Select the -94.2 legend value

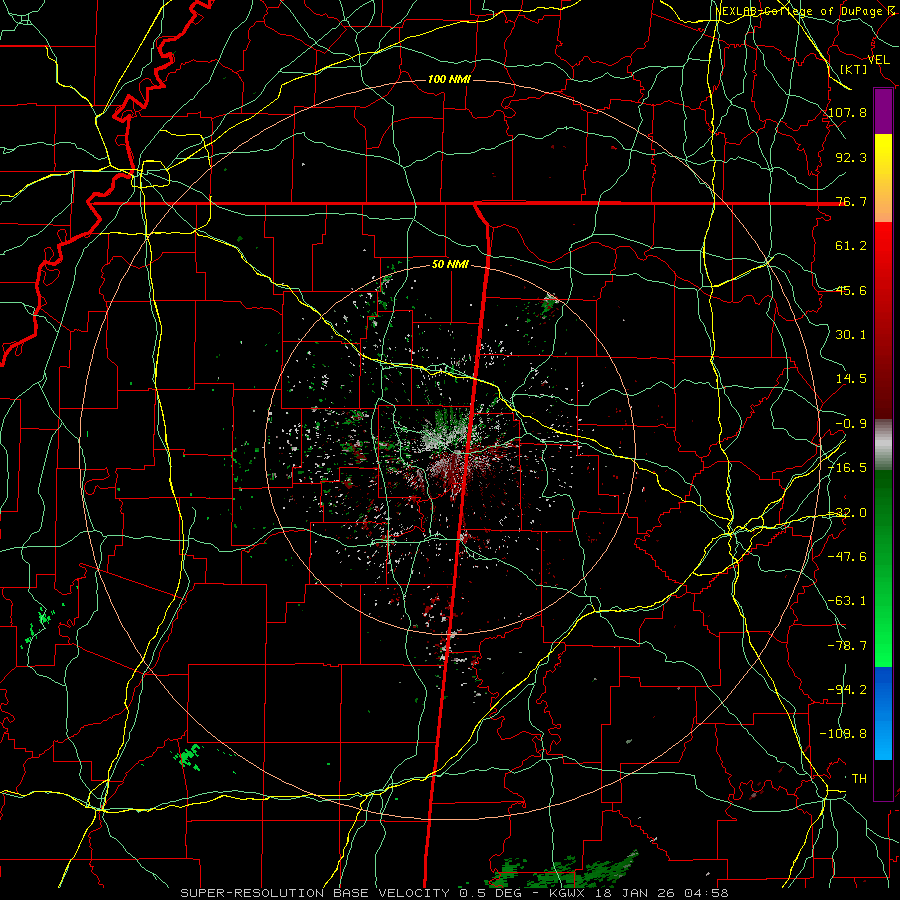[848, 690]
